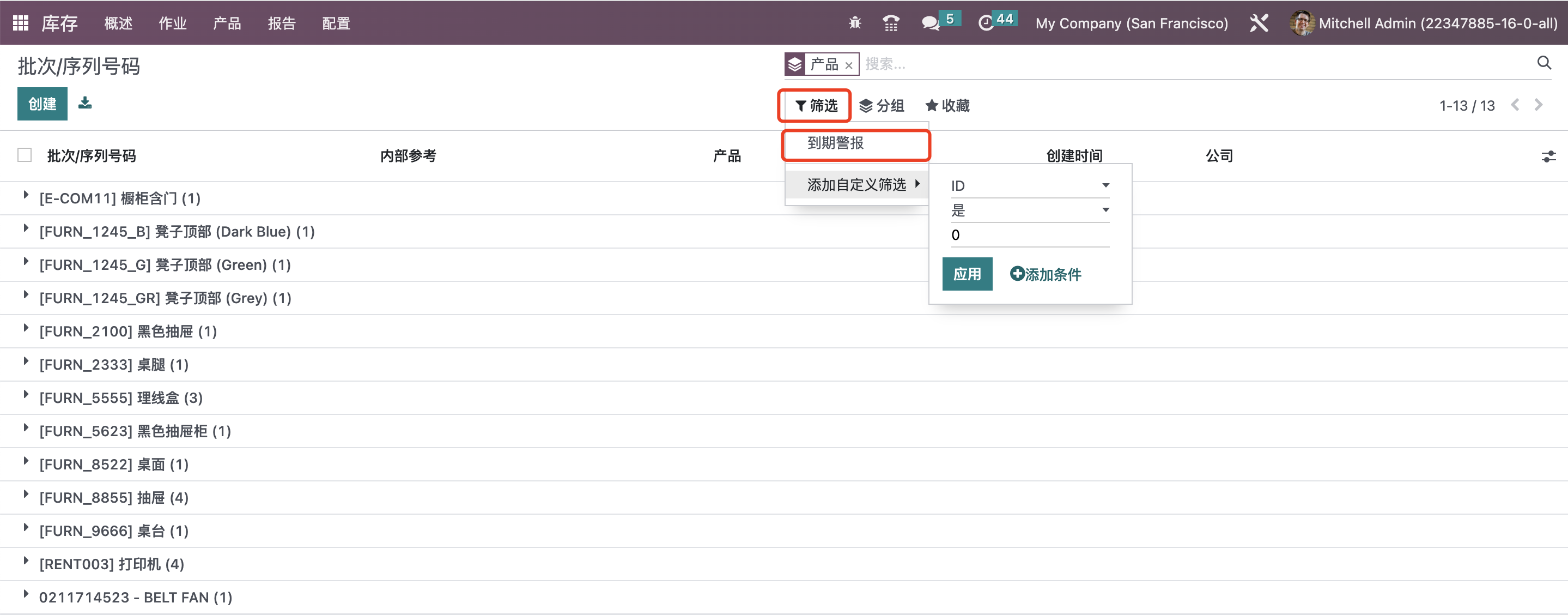Screen dimensions: 1568x615
Task: Collapse 添加自定义筛选 submenu
Action: (x=856, y=184)
